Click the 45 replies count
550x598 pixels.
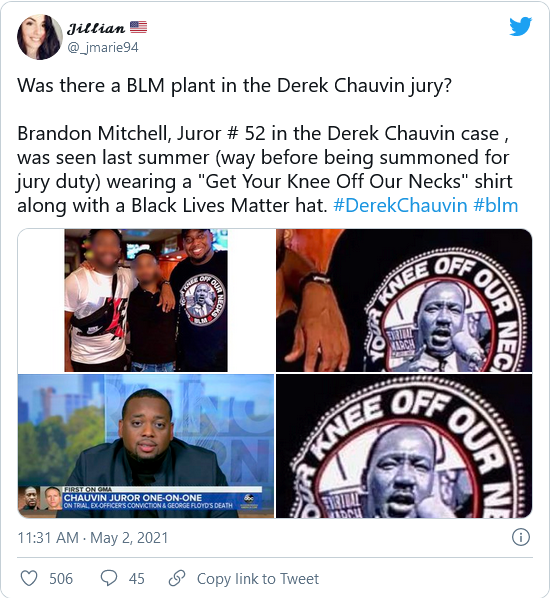[137, 579]
